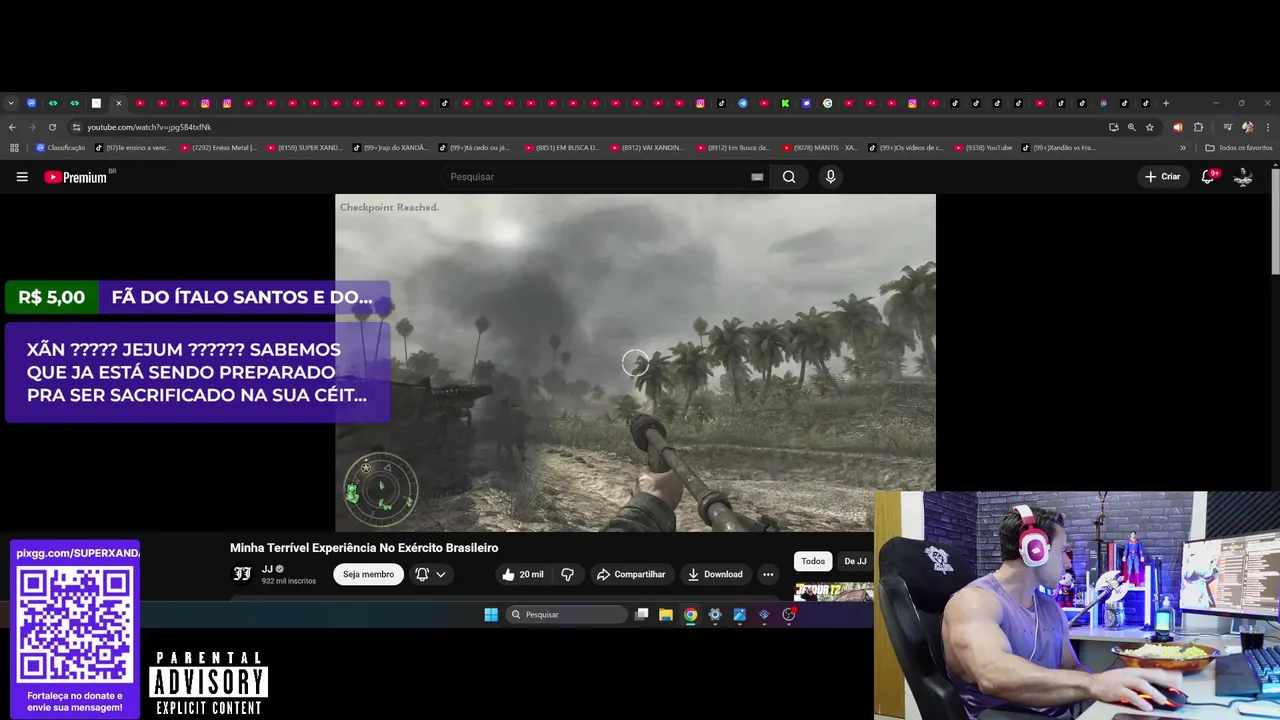
Task: Click the video title Minha Terrível Experiência
Action: [364, 548]
